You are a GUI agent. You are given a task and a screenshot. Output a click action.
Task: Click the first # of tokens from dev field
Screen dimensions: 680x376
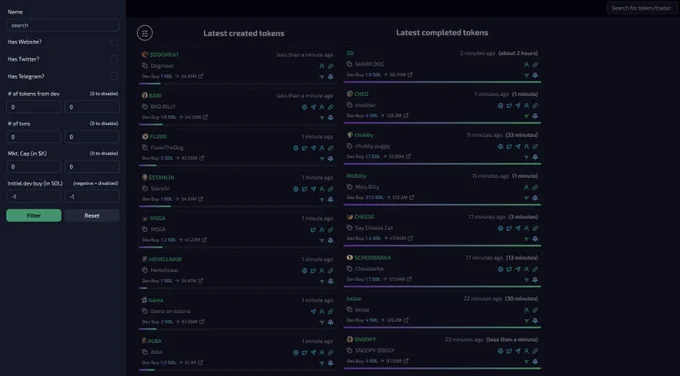pyautogui.click(x=34, y=107)
